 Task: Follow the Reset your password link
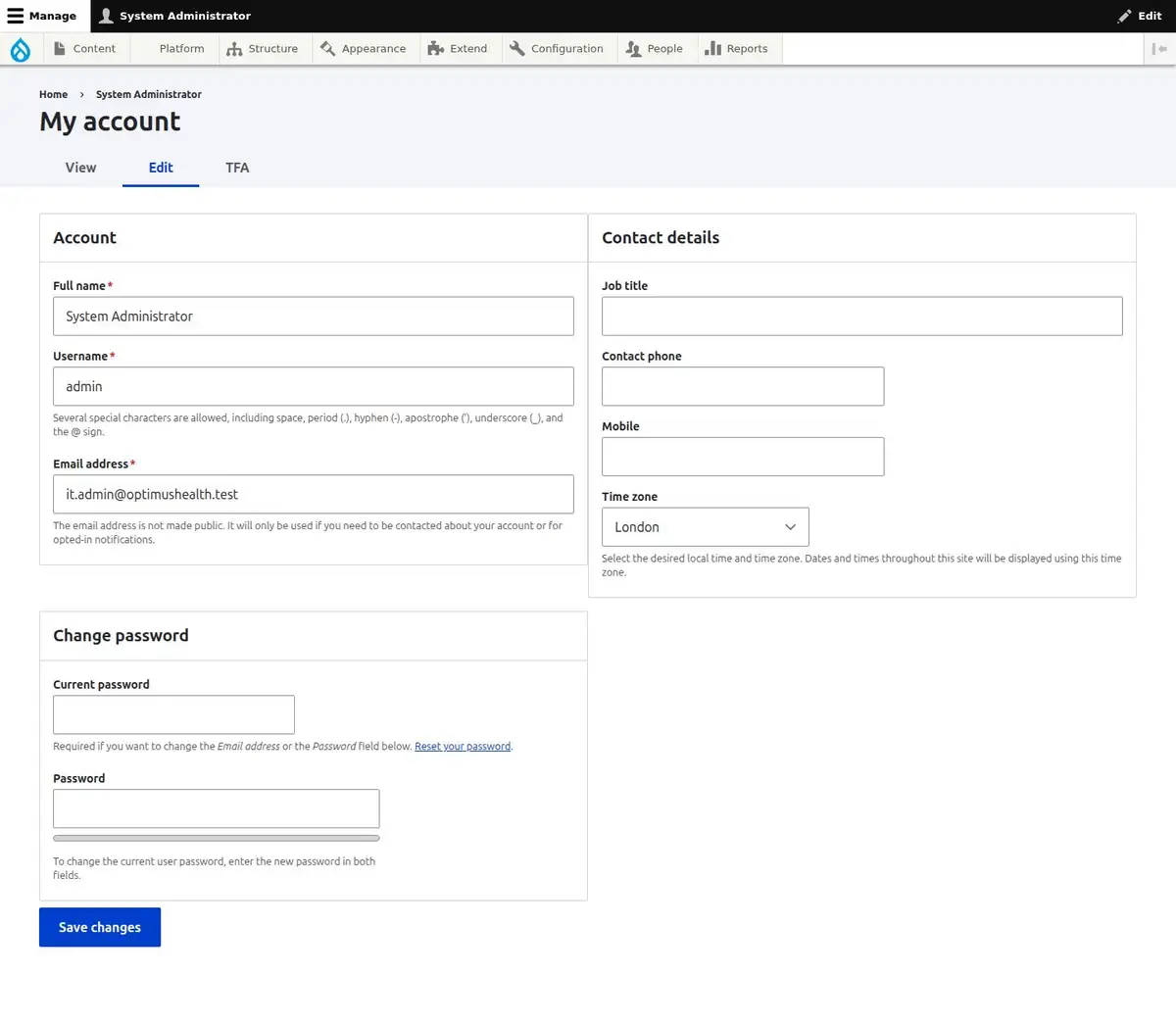463,747
